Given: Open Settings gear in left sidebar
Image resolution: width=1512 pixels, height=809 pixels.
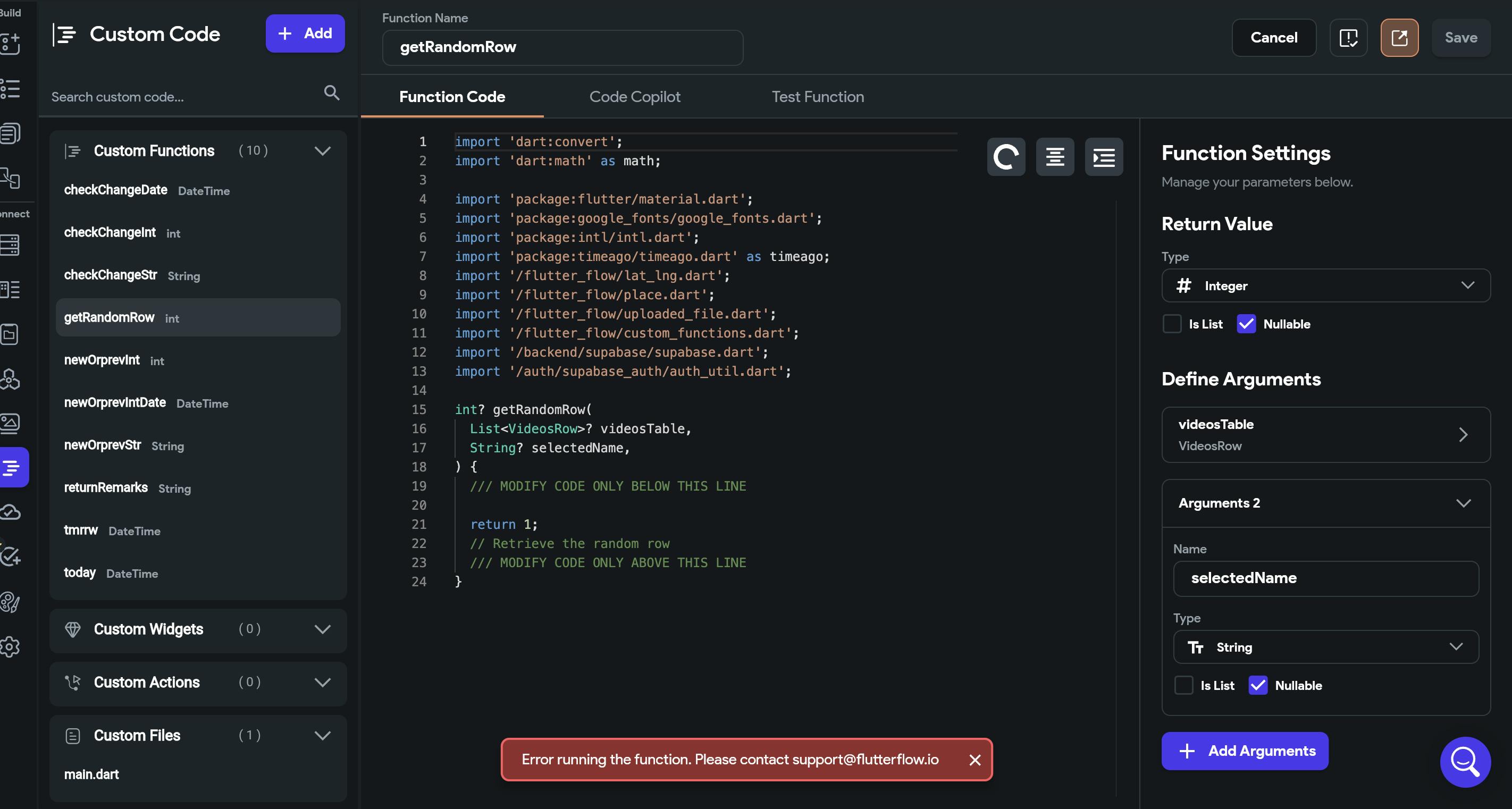Looking at the screenshot, I should [11, 646].
